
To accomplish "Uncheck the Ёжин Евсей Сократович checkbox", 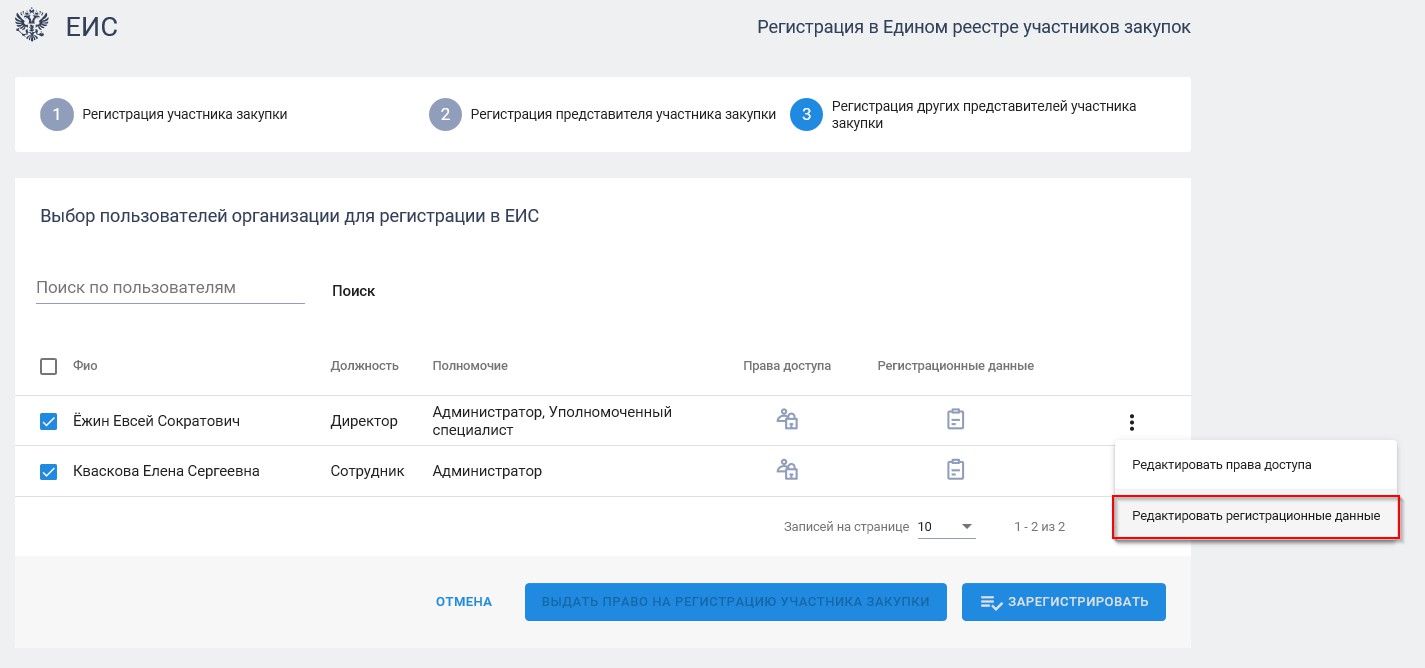I will (x=49, y=421).
